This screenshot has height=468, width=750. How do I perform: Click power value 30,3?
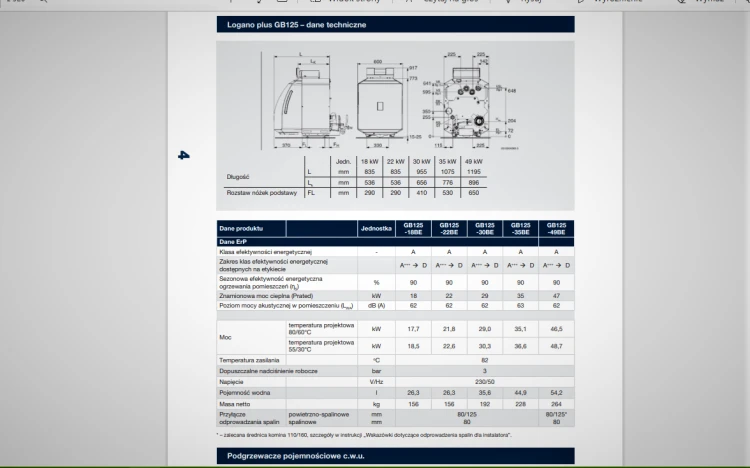click(x=485, y=346)
